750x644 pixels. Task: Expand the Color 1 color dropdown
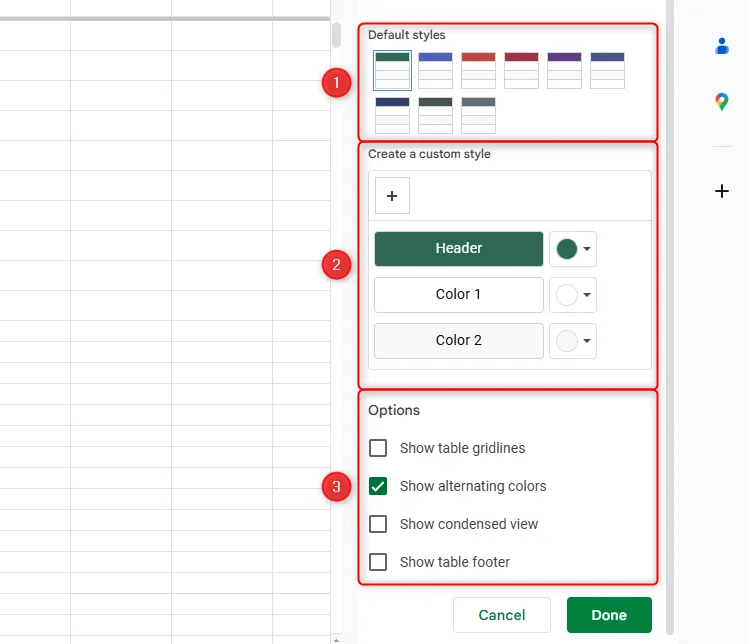click(x=573, y=295)
